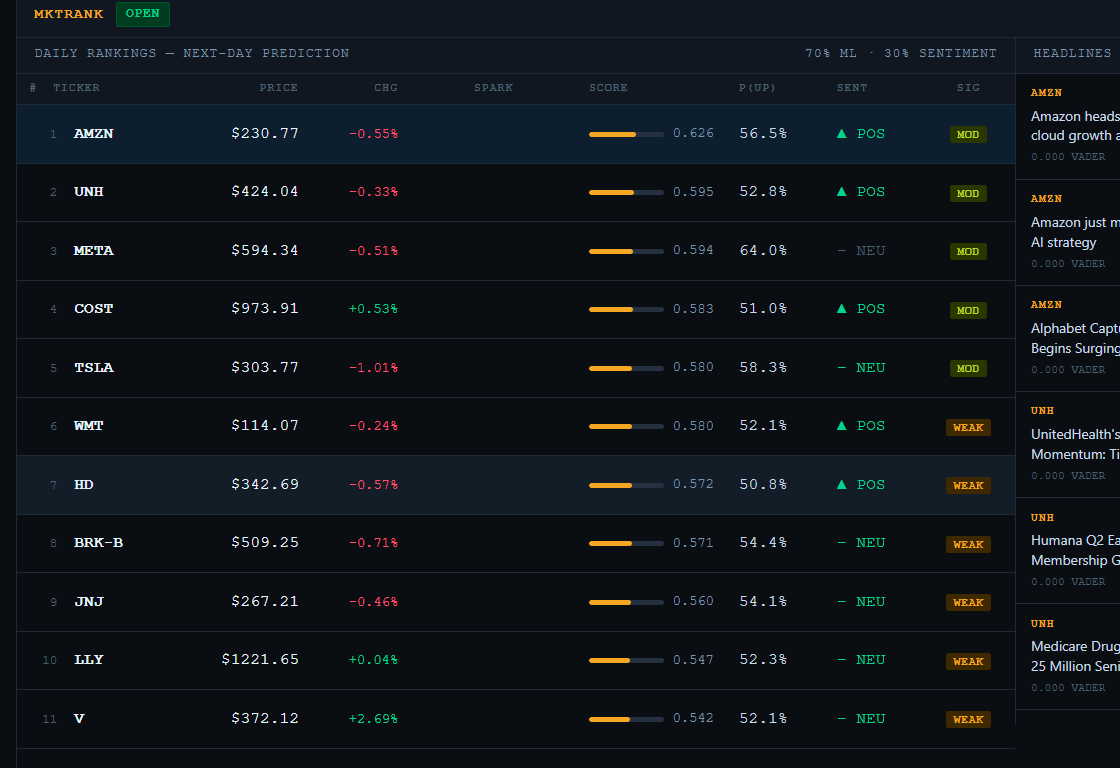Click the POS sentiment arrow in UNH row

pyautogui.click(x=841, y=191)
